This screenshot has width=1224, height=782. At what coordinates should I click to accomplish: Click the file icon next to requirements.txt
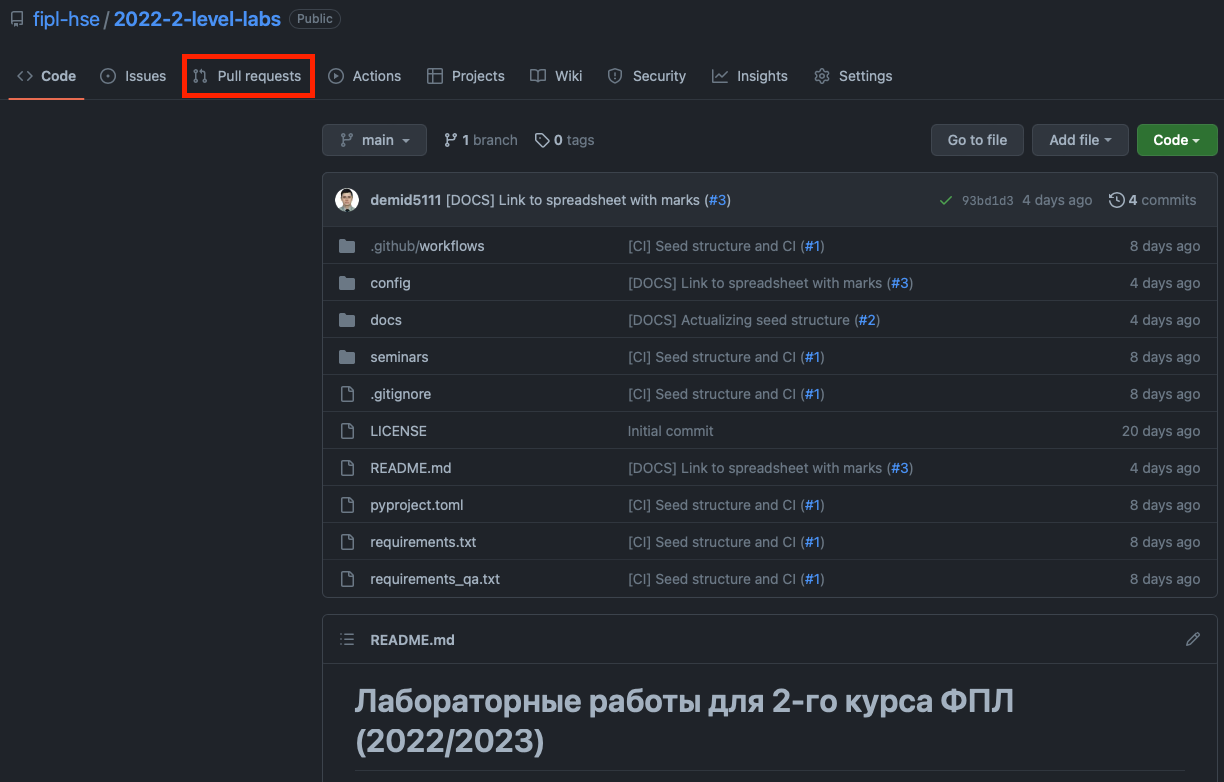(x=347, y=542)
